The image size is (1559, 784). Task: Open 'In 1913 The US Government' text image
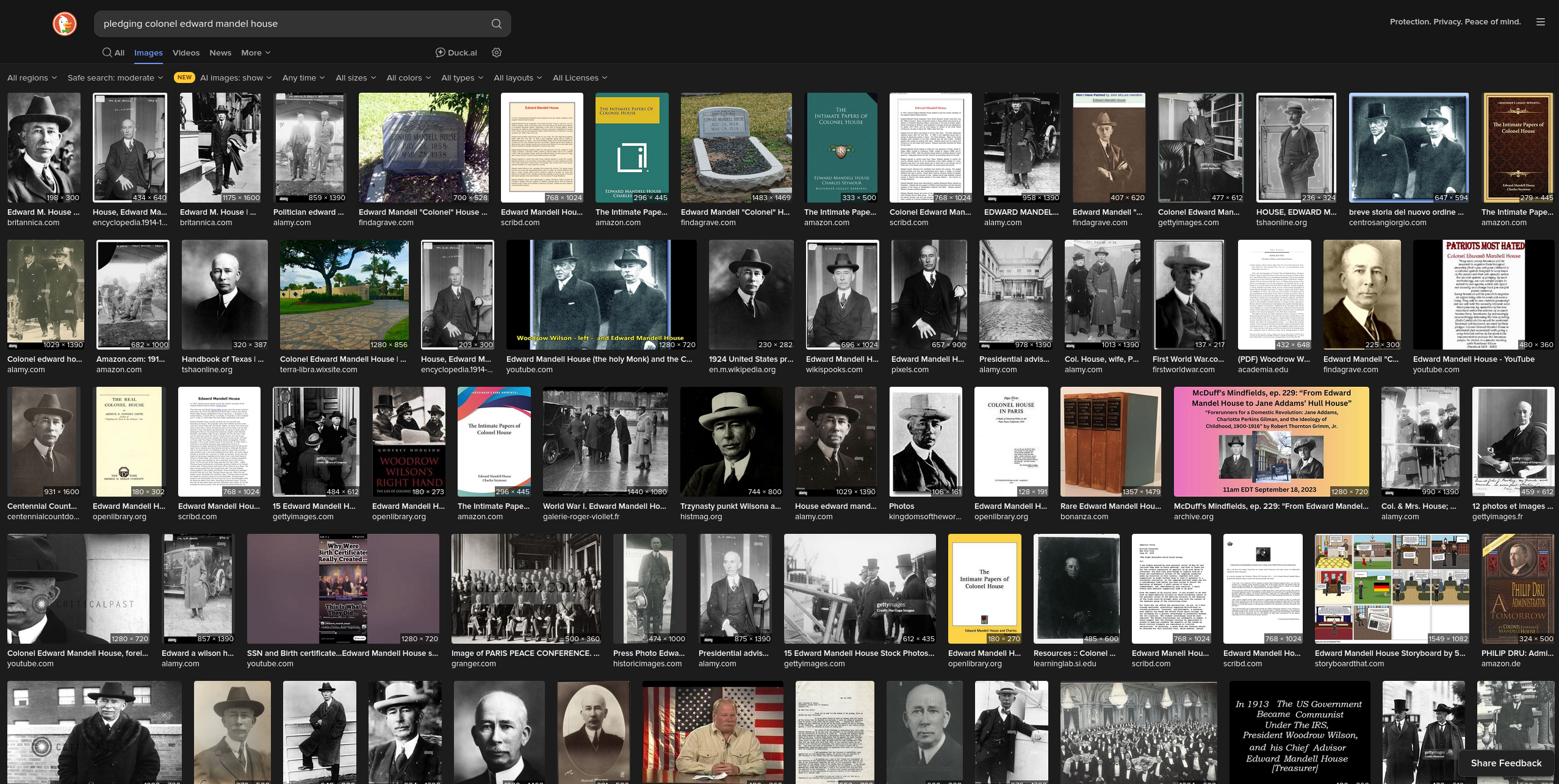1300,732
